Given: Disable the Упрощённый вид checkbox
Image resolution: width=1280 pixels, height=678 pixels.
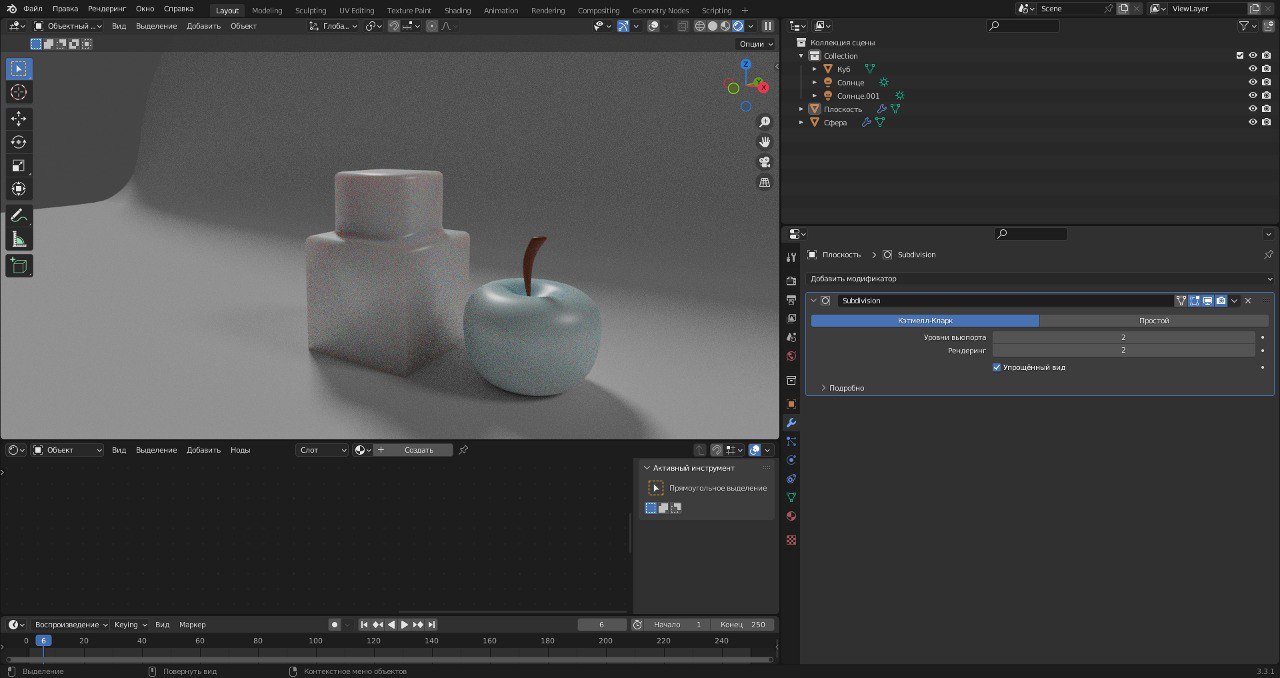Looking at the screenshot, I should click(x=997, y=367).
